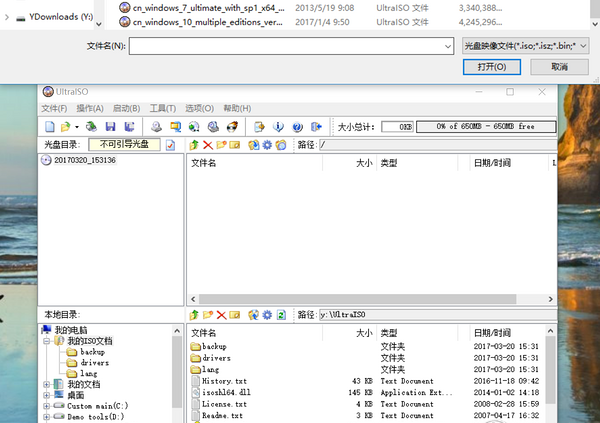Click the 不可引导光盘 boot status field

click(124, 145)
